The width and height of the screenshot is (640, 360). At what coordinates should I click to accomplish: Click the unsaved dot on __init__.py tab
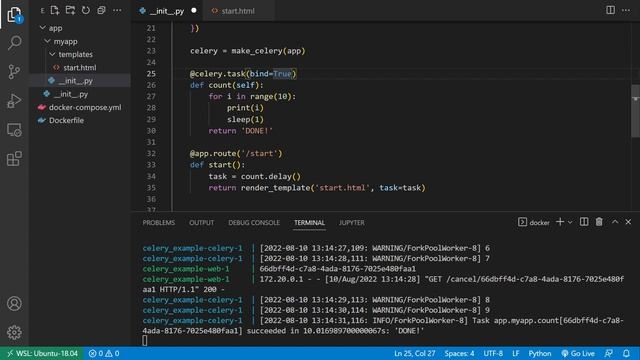(x=194, y=11)
